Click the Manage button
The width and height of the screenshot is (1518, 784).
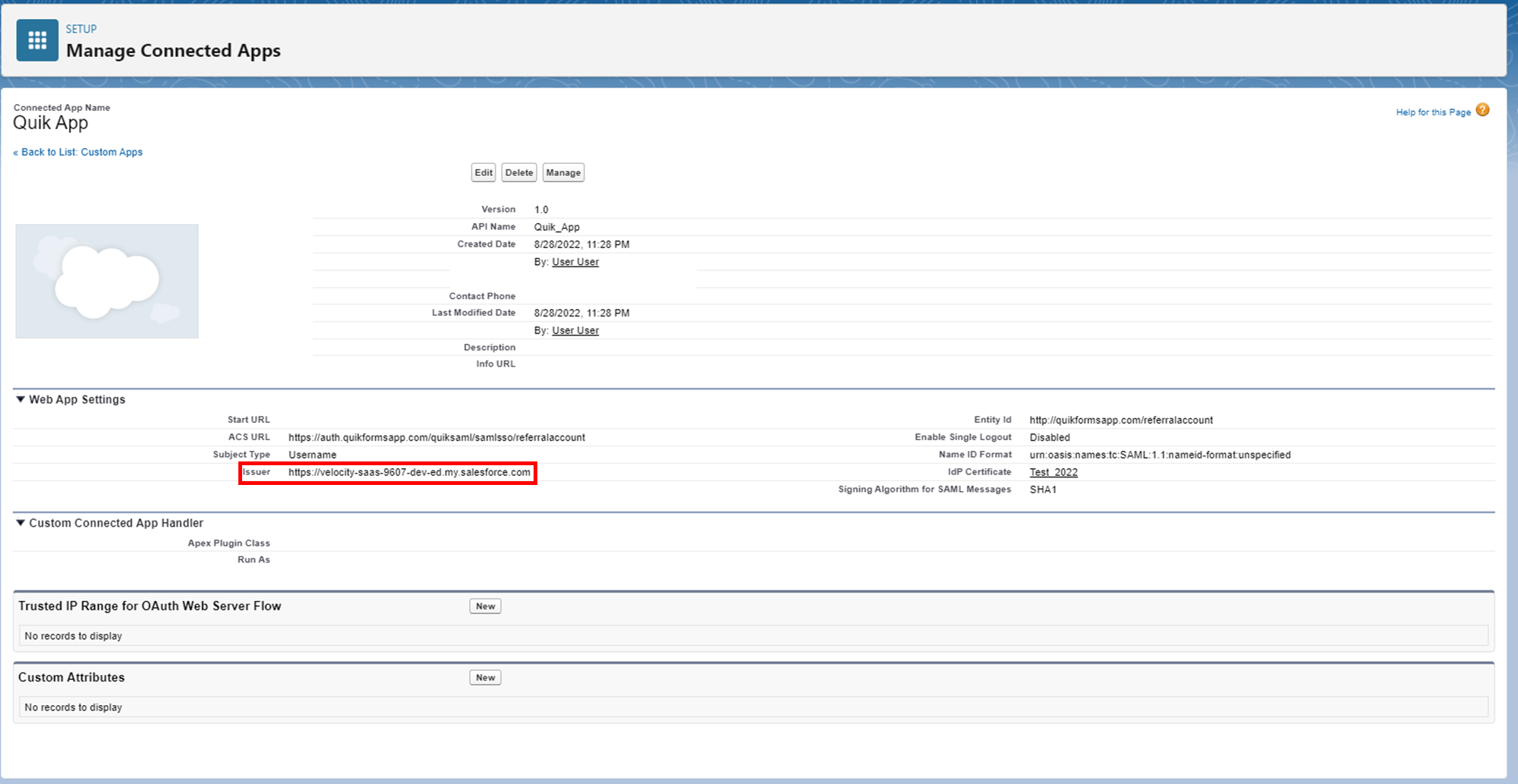point(563,173)
